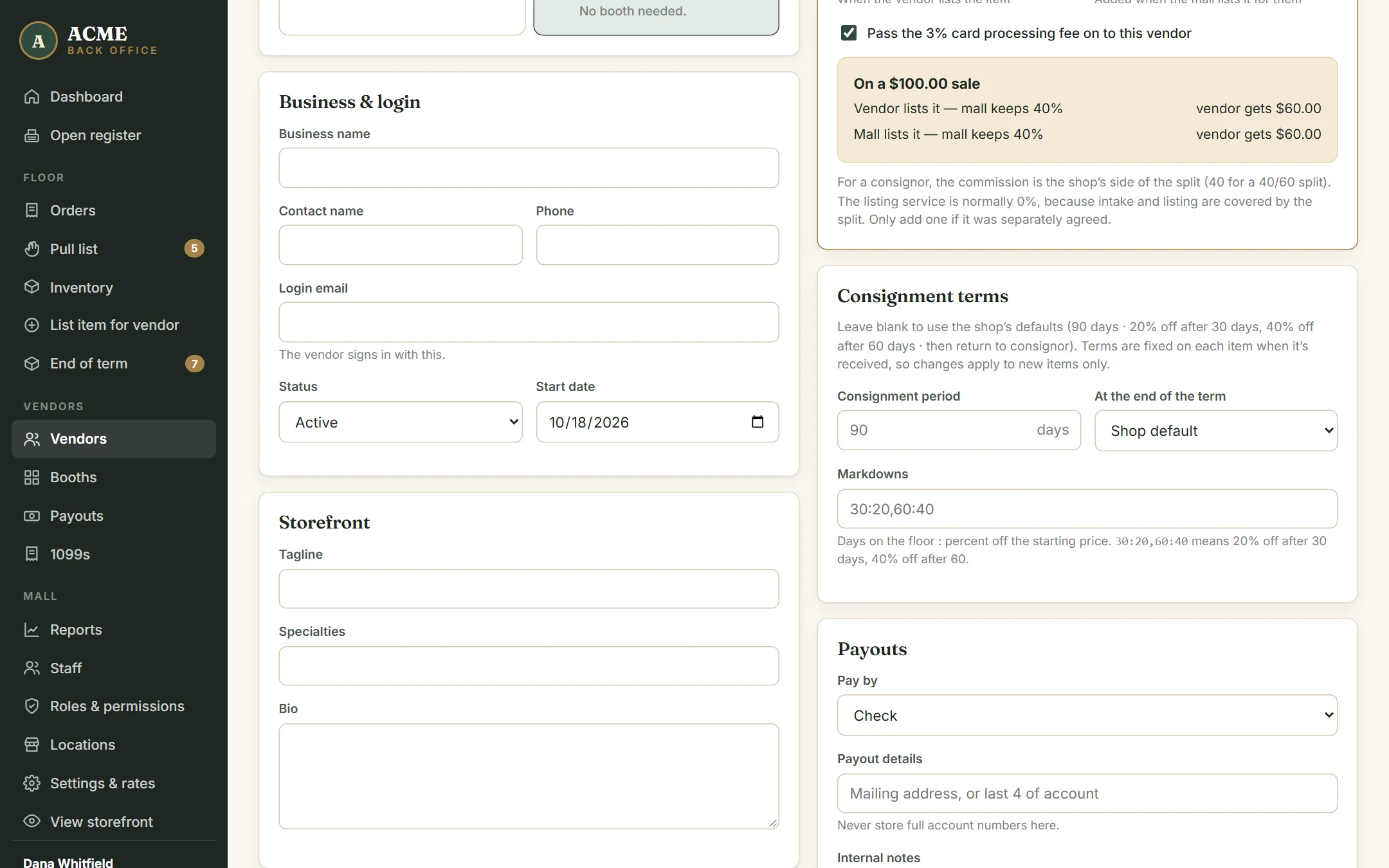
Task: Click into the Login email field
Action: pos(529,322)
